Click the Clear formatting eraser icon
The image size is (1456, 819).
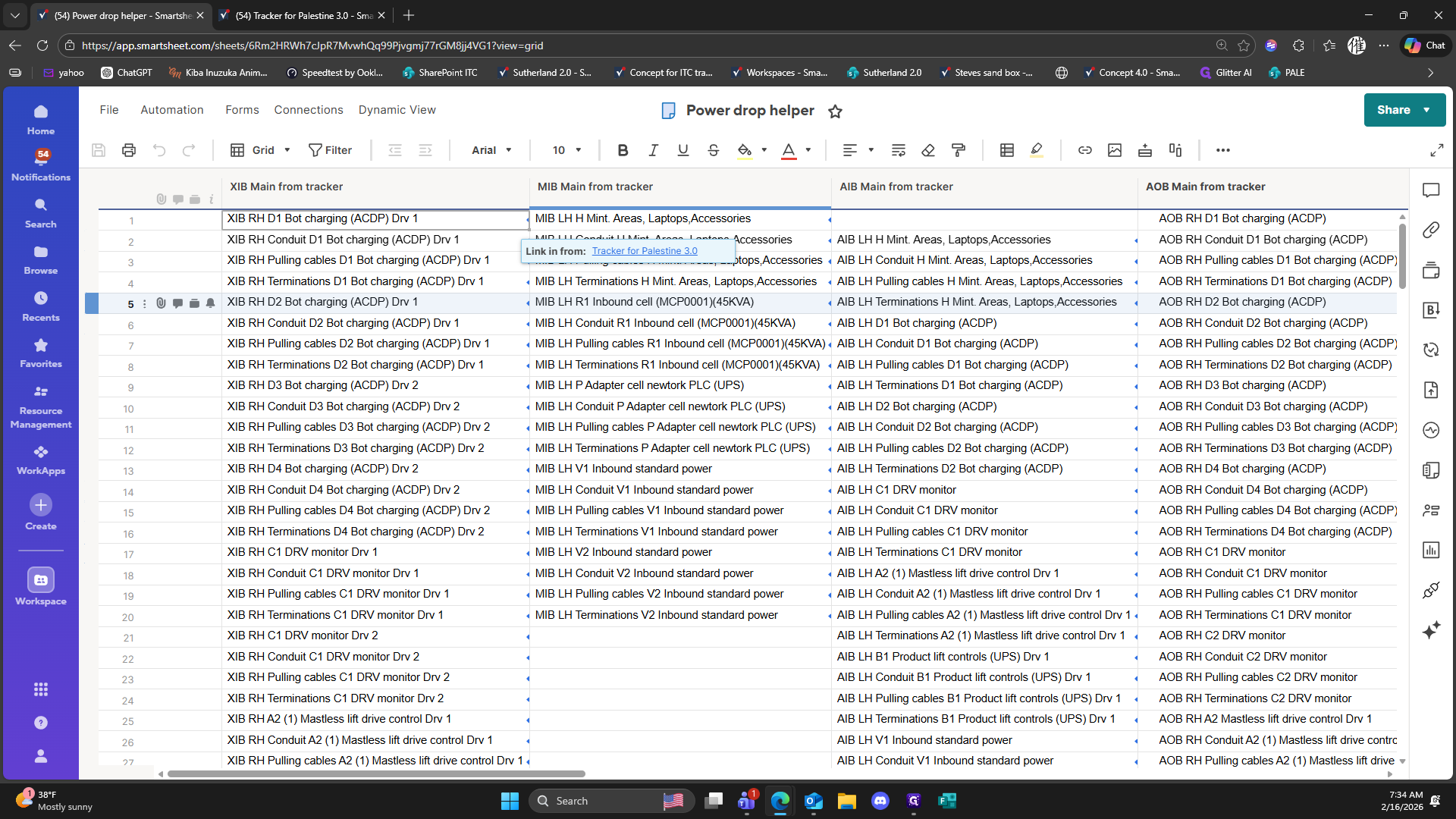(x=928, y=150)
